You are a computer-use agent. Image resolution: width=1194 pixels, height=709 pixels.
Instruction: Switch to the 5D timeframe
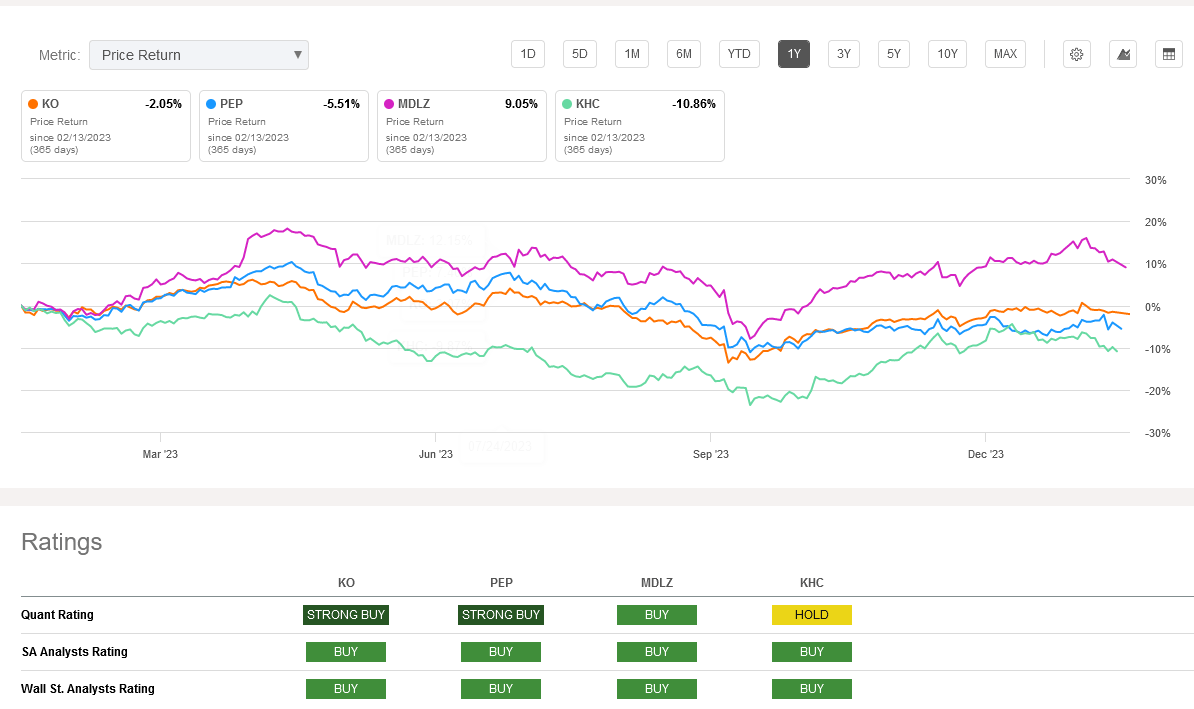coord(579,54)
